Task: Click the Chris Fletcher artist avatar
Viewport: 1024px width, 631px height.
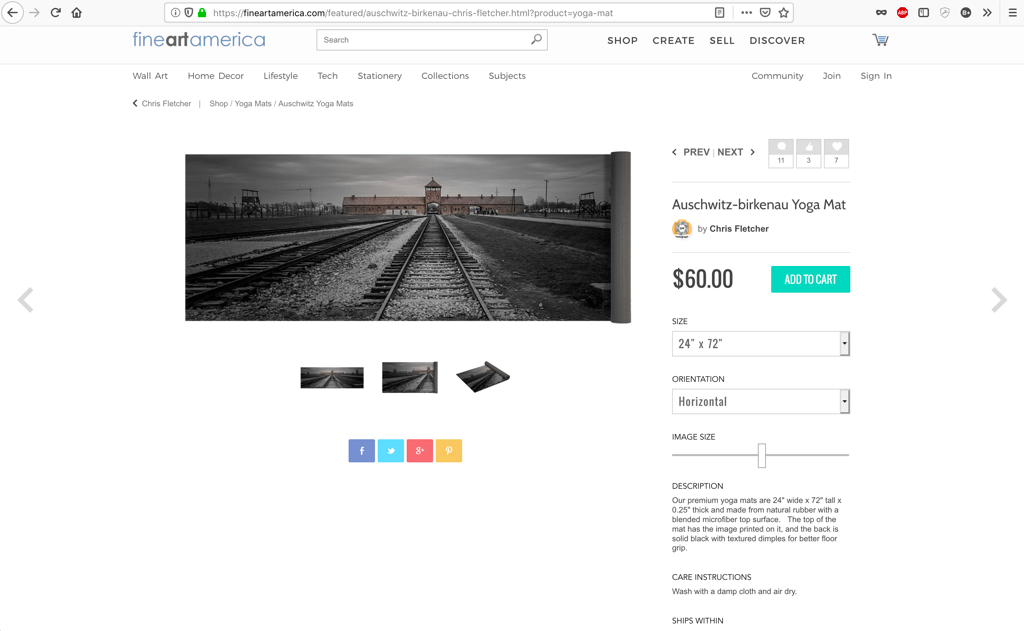Action: [x=682, y=229]
